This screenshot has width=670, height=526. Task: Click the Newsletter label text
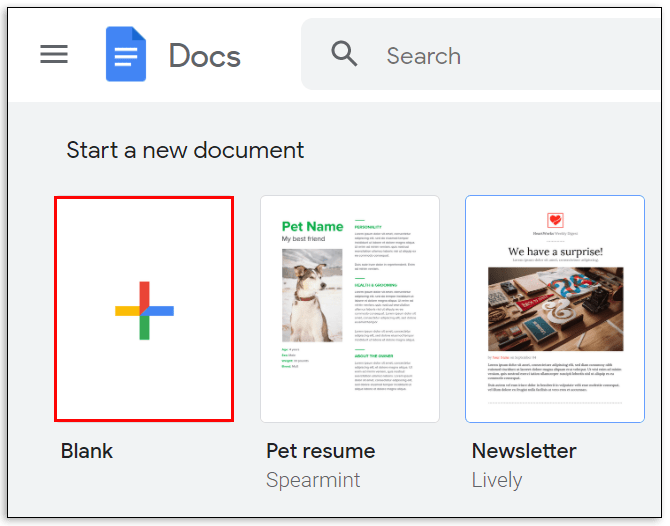coord(524,451)
